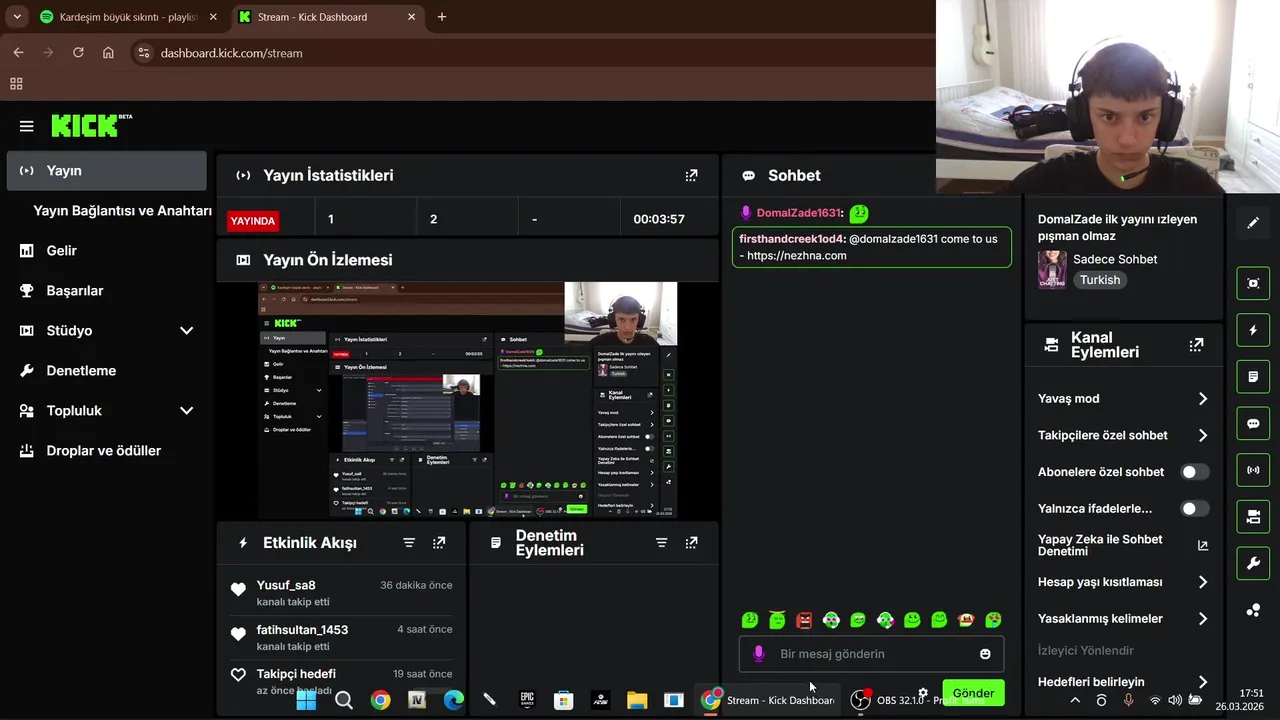Viewport: 1280px width, 720px height.
Task: Focus the Bir mesaj gönderin input
Action: coord(870,654)
